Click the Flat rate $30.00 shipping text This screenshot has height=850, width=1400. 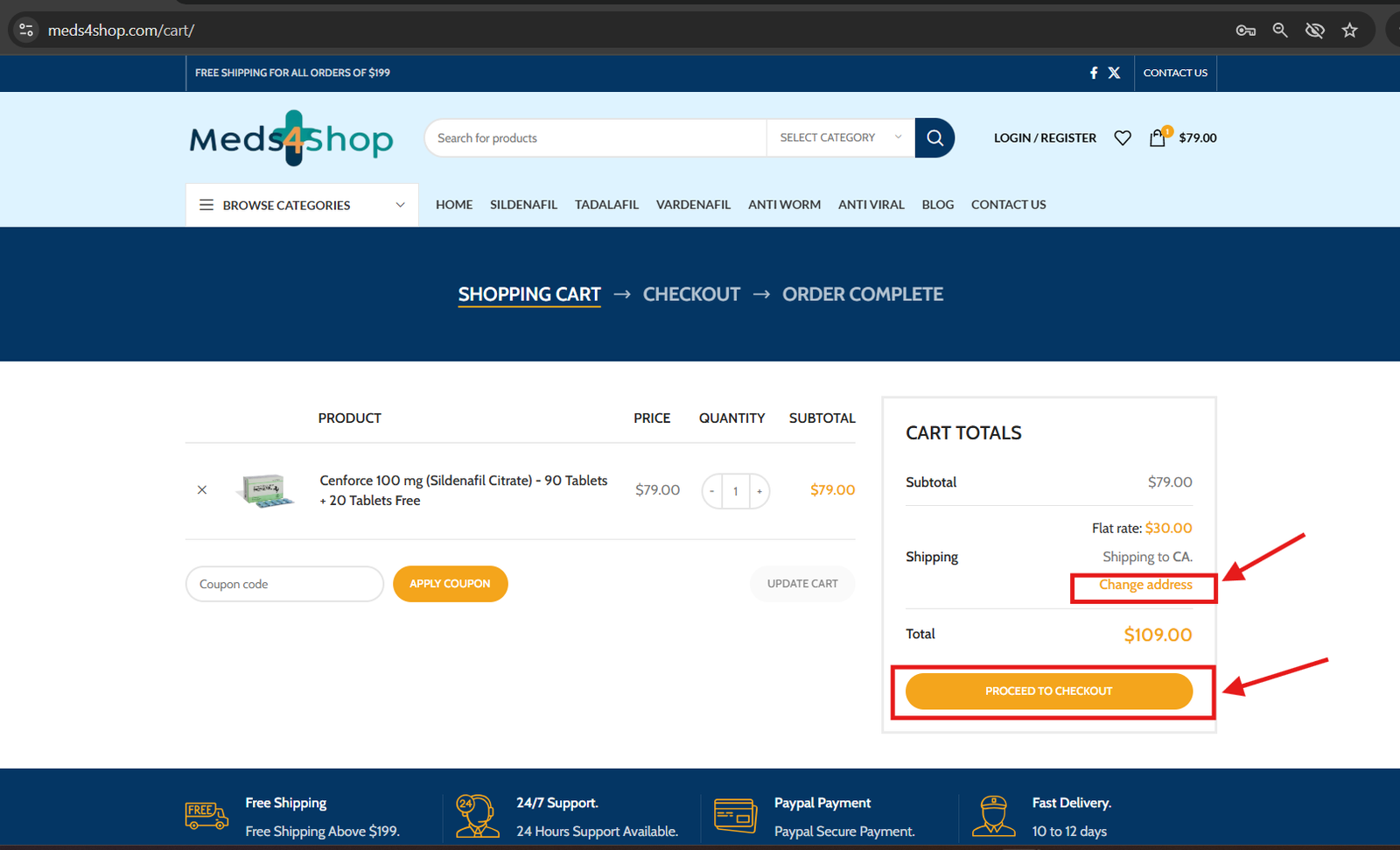pos(1142,528)
